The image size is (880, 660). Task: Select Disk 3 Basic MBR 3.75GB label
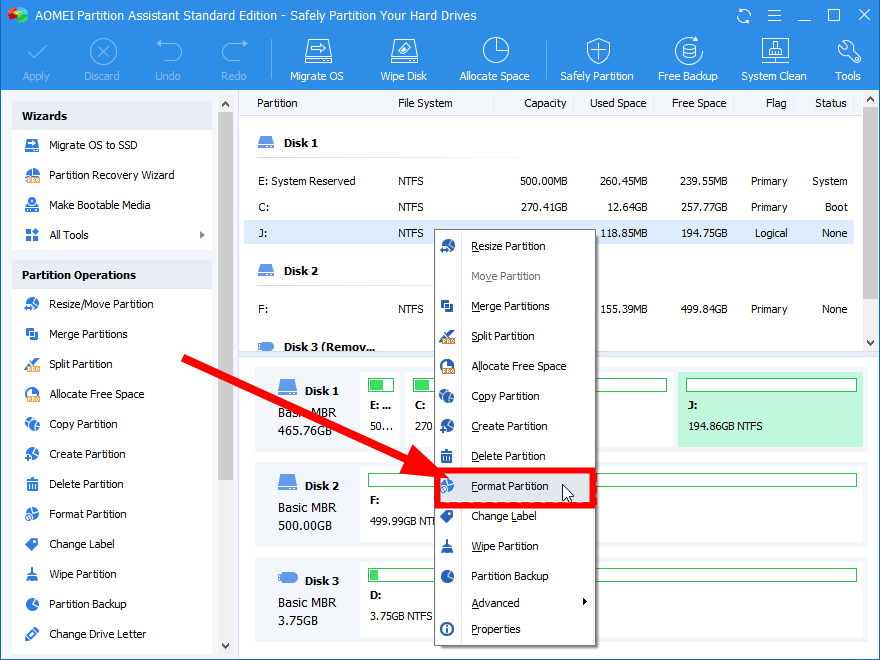308,599
